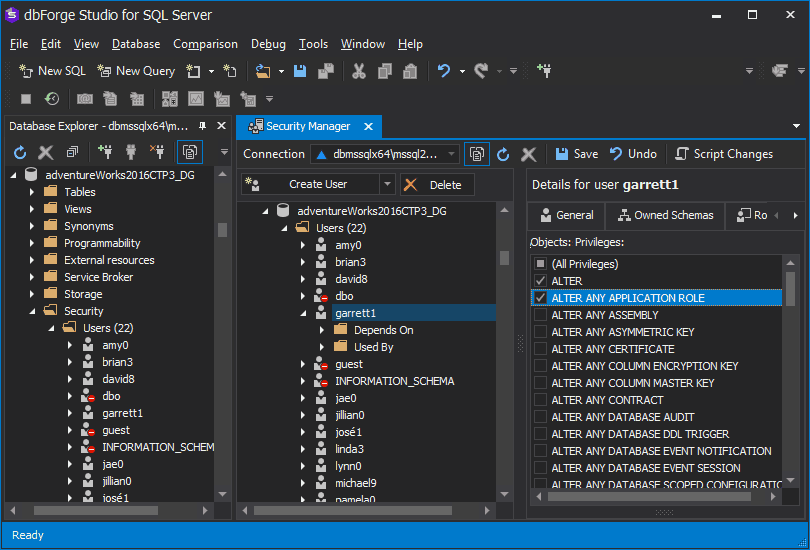The height and width of the screenshot is (550, 810).
Task: Click the Save disk icon in main toolbar
Action: click(300, 71)
